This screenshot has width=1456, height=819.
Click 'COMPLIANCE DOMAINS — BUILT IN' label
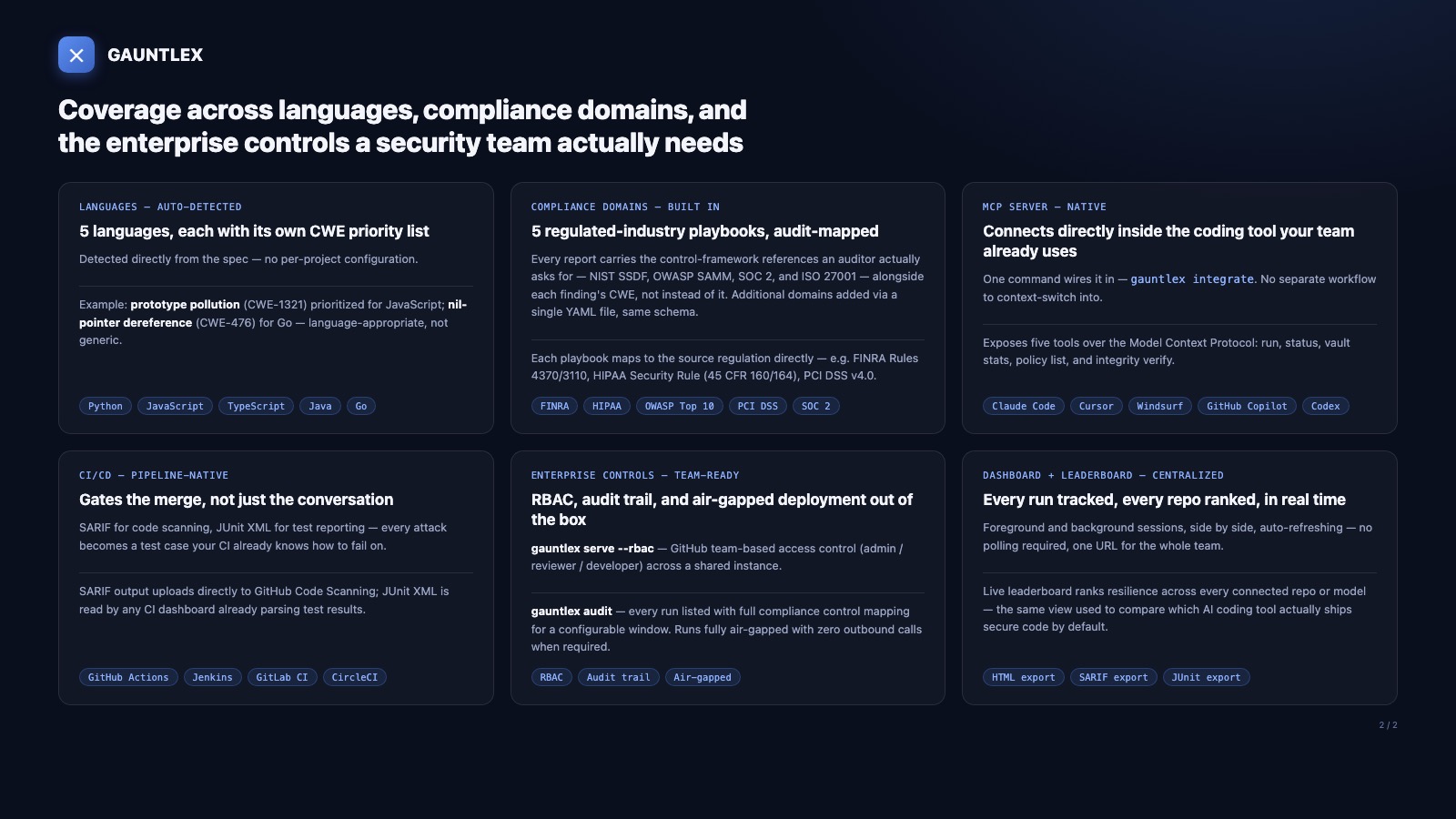625,207
